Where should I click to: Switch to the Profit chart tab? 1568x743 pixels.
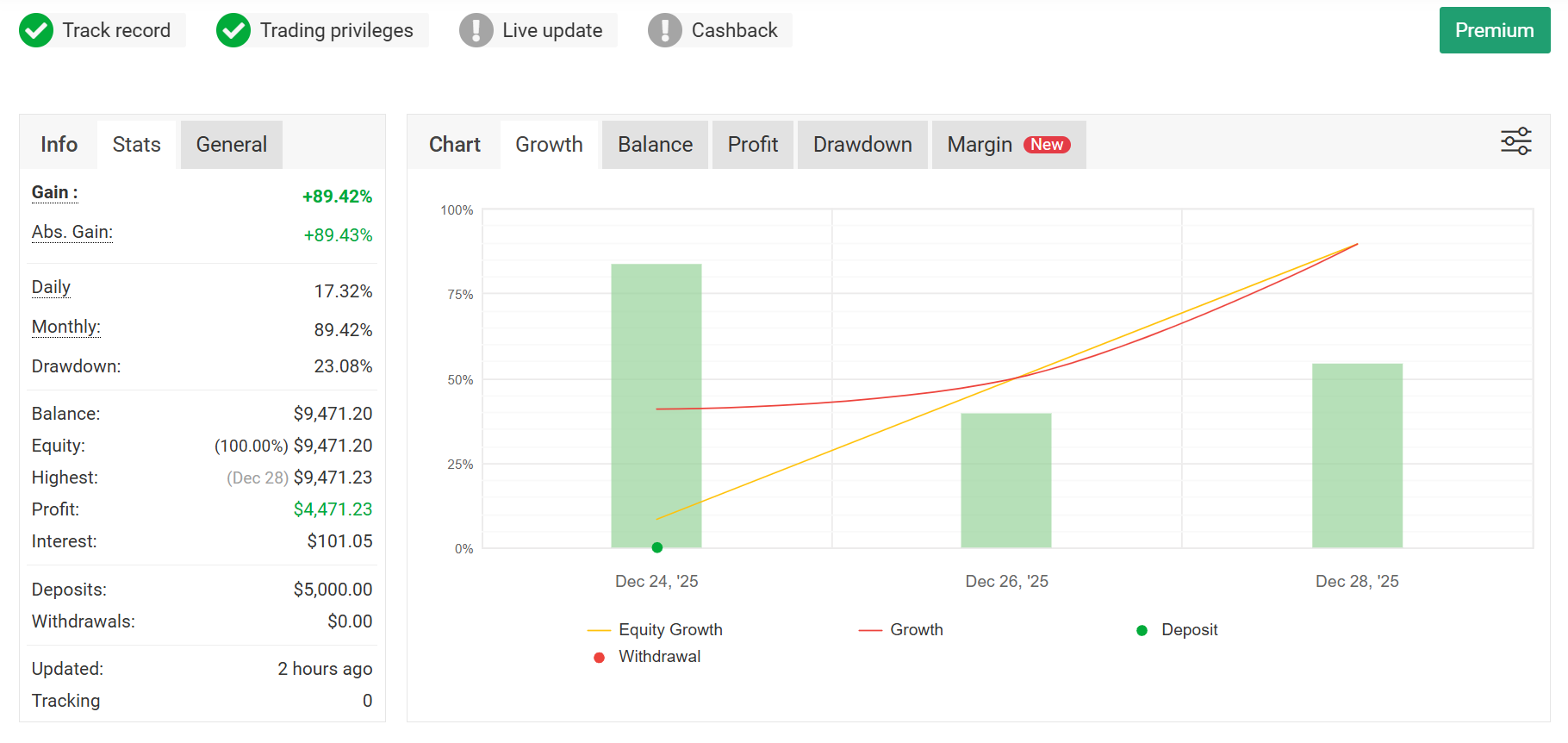coord(752,145)
